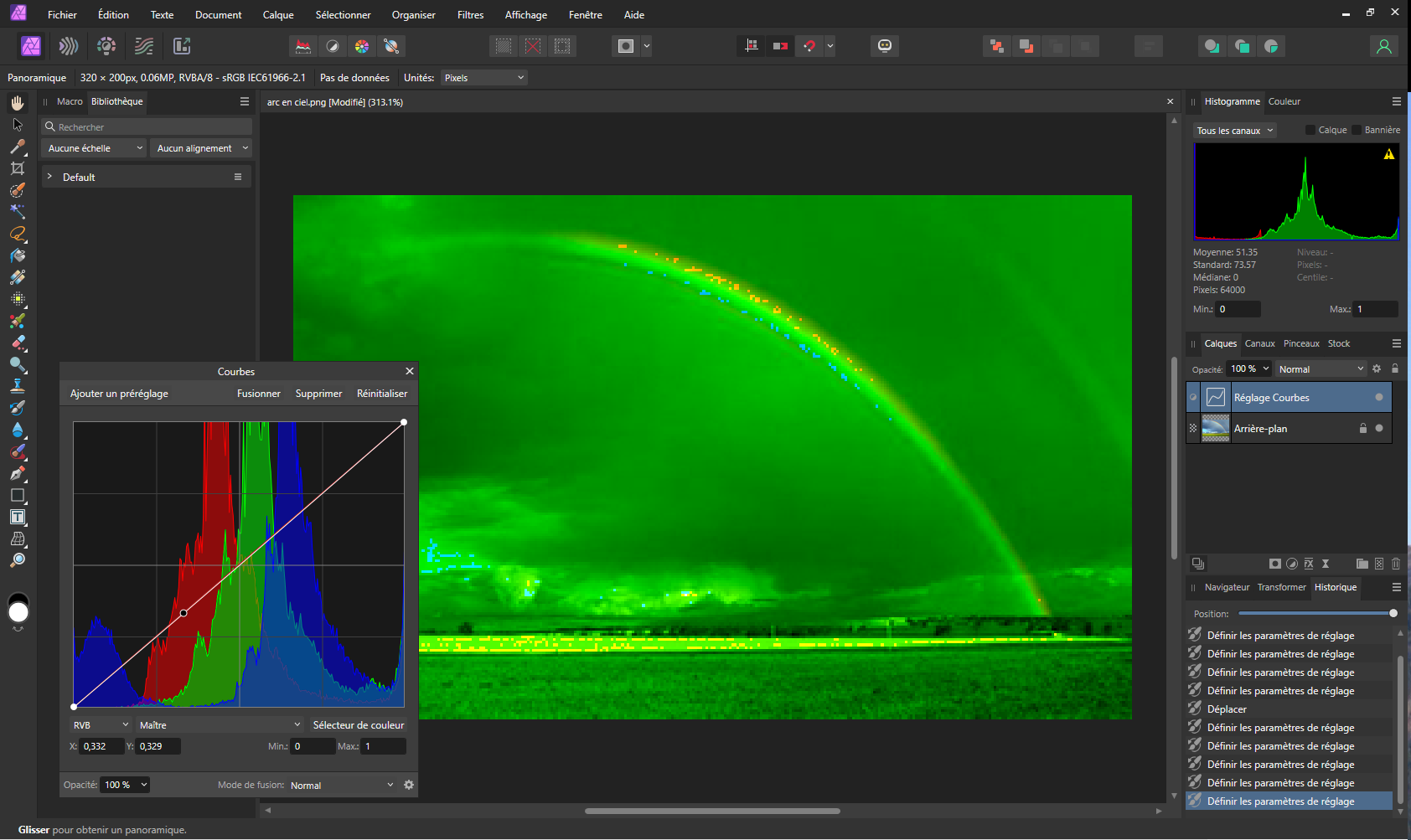This screenshot has width=1411, height=840.
Task: Apply Auto Colours from toolbar
Action: click(x=362, y=46)
